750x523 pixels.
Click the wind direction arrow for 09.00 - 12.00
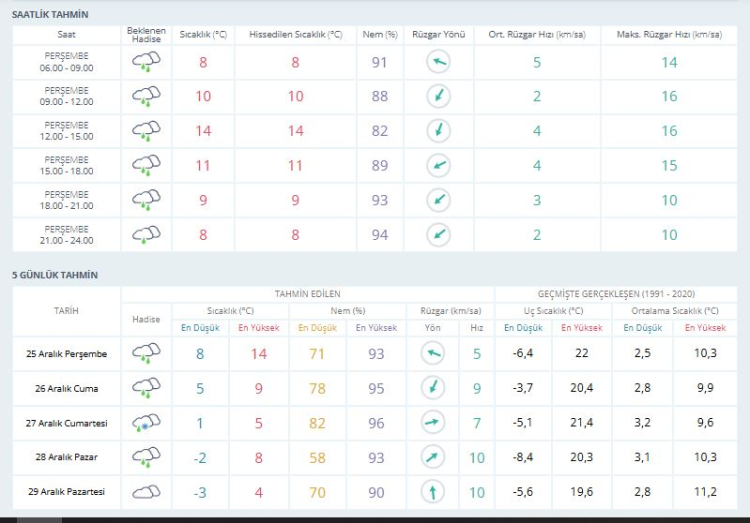438,97
